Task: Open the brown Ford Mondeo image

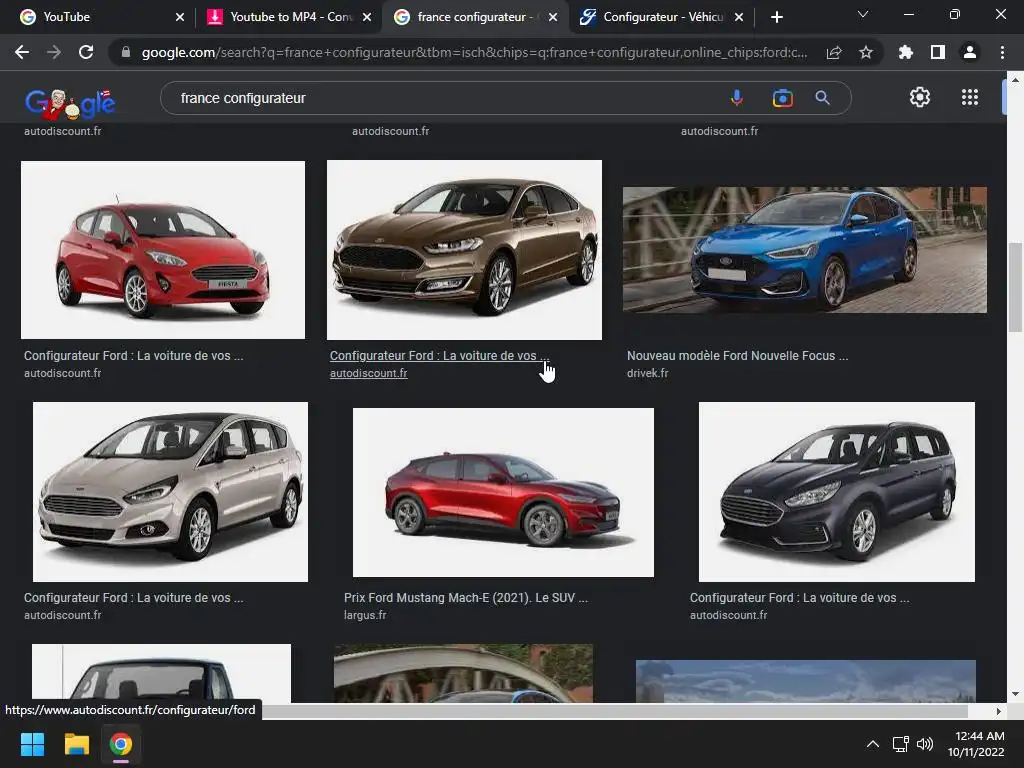Action: pyautogui.click(x=464, y=249)
